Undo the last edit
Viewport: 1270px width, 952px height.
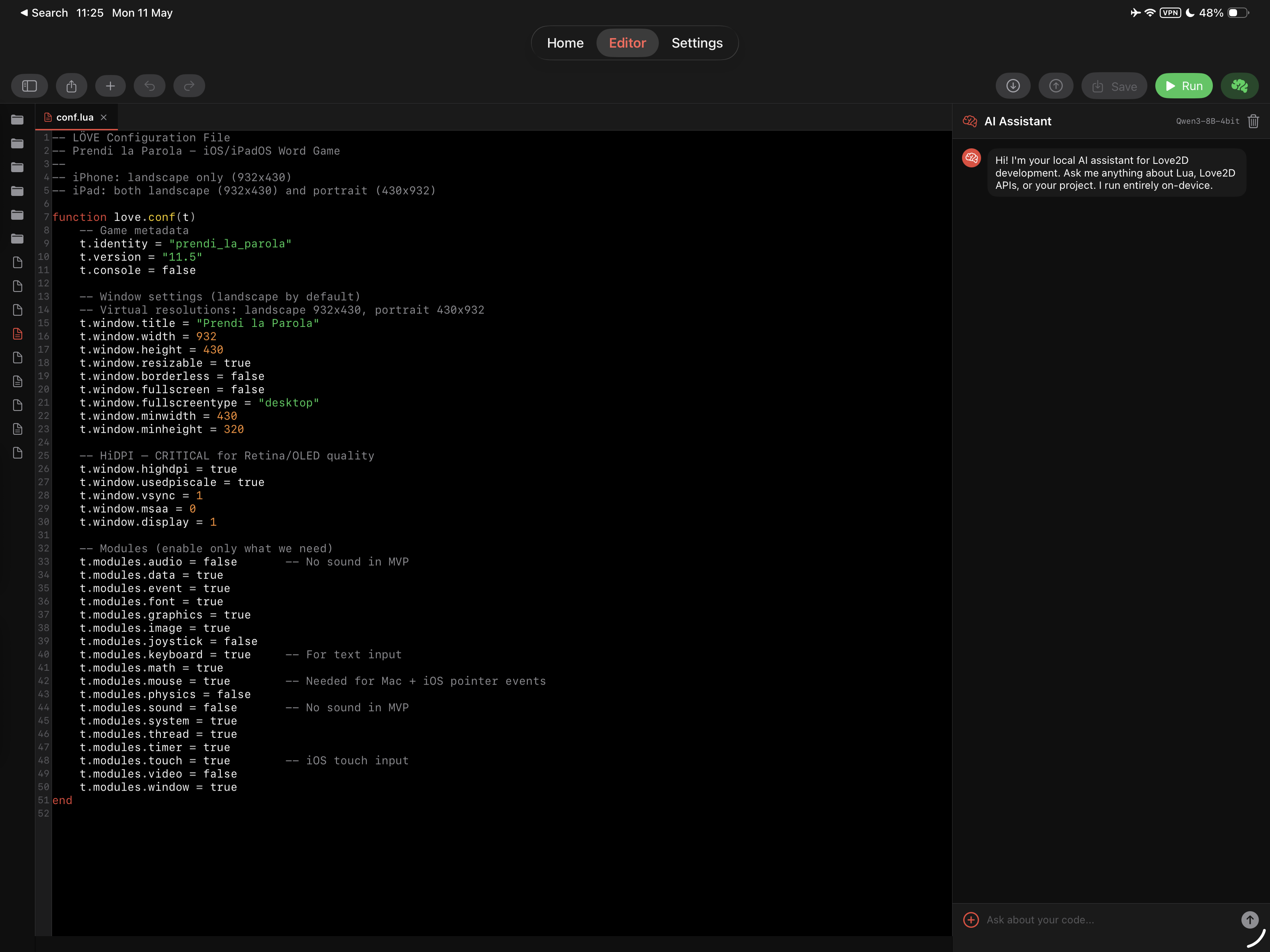point(149,86)
